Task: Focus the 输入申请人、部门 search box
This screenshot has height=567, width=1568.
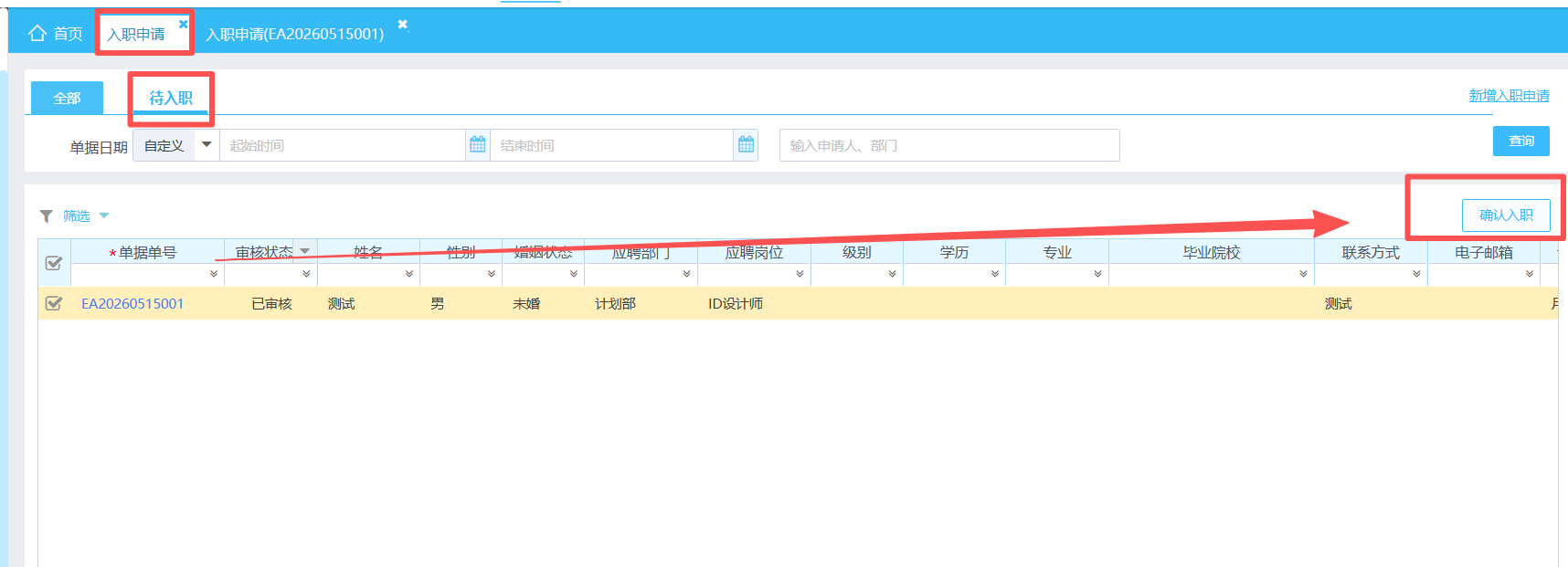Action: 949,145
